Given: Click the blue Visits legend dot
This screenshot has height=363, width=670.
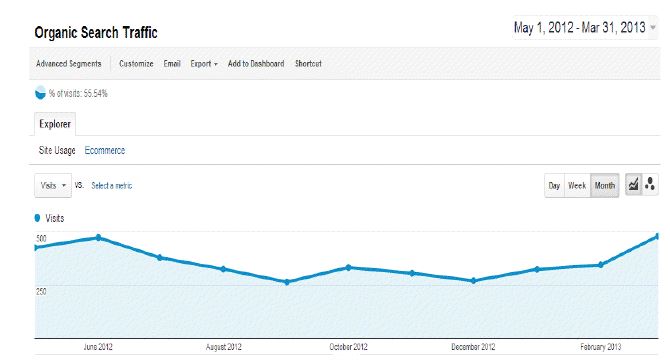Looking at the screenshot, I should [37, 218].
